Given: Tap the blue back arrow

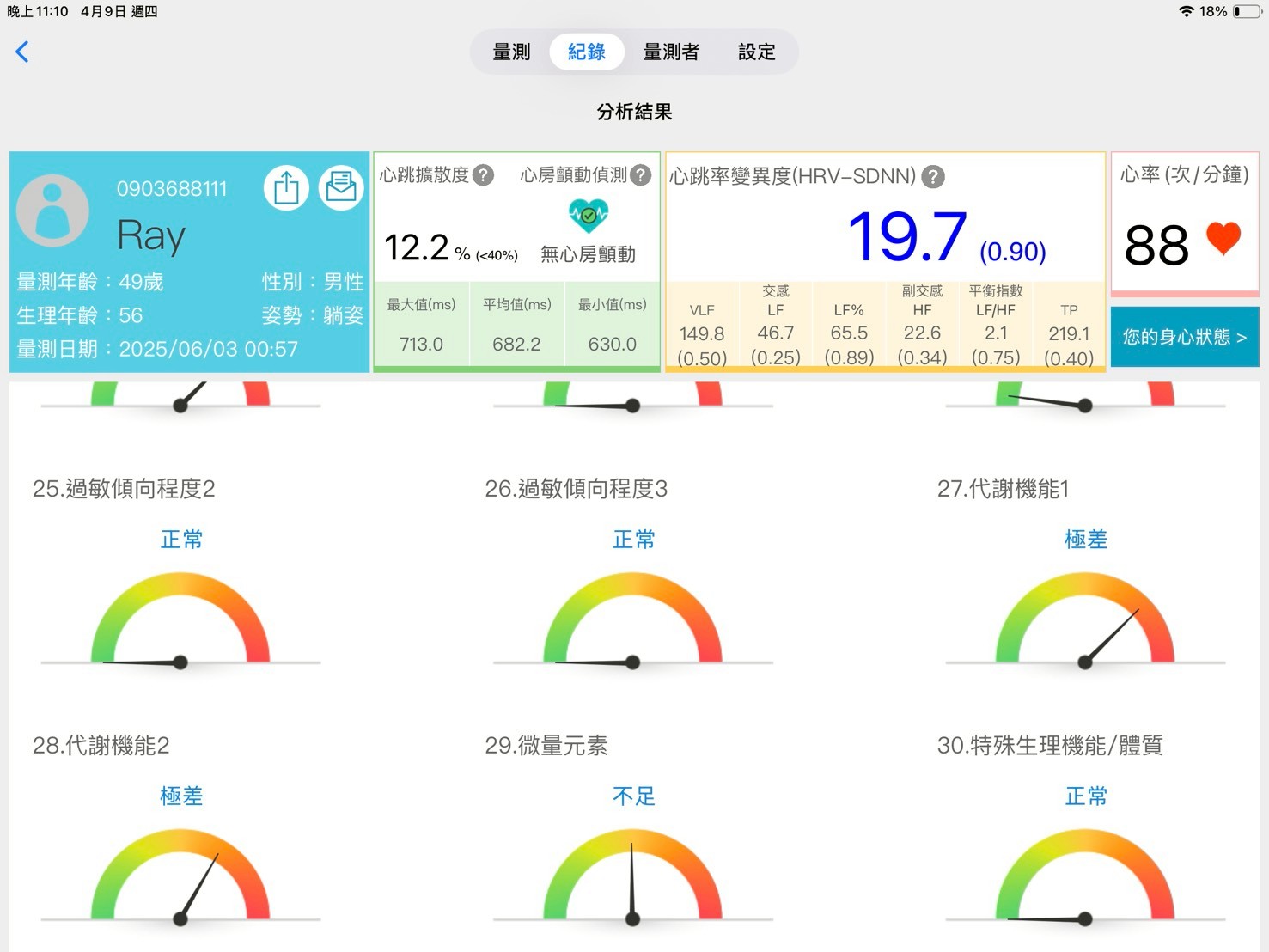Looking at the screenshot, I should tap(22, 52).
